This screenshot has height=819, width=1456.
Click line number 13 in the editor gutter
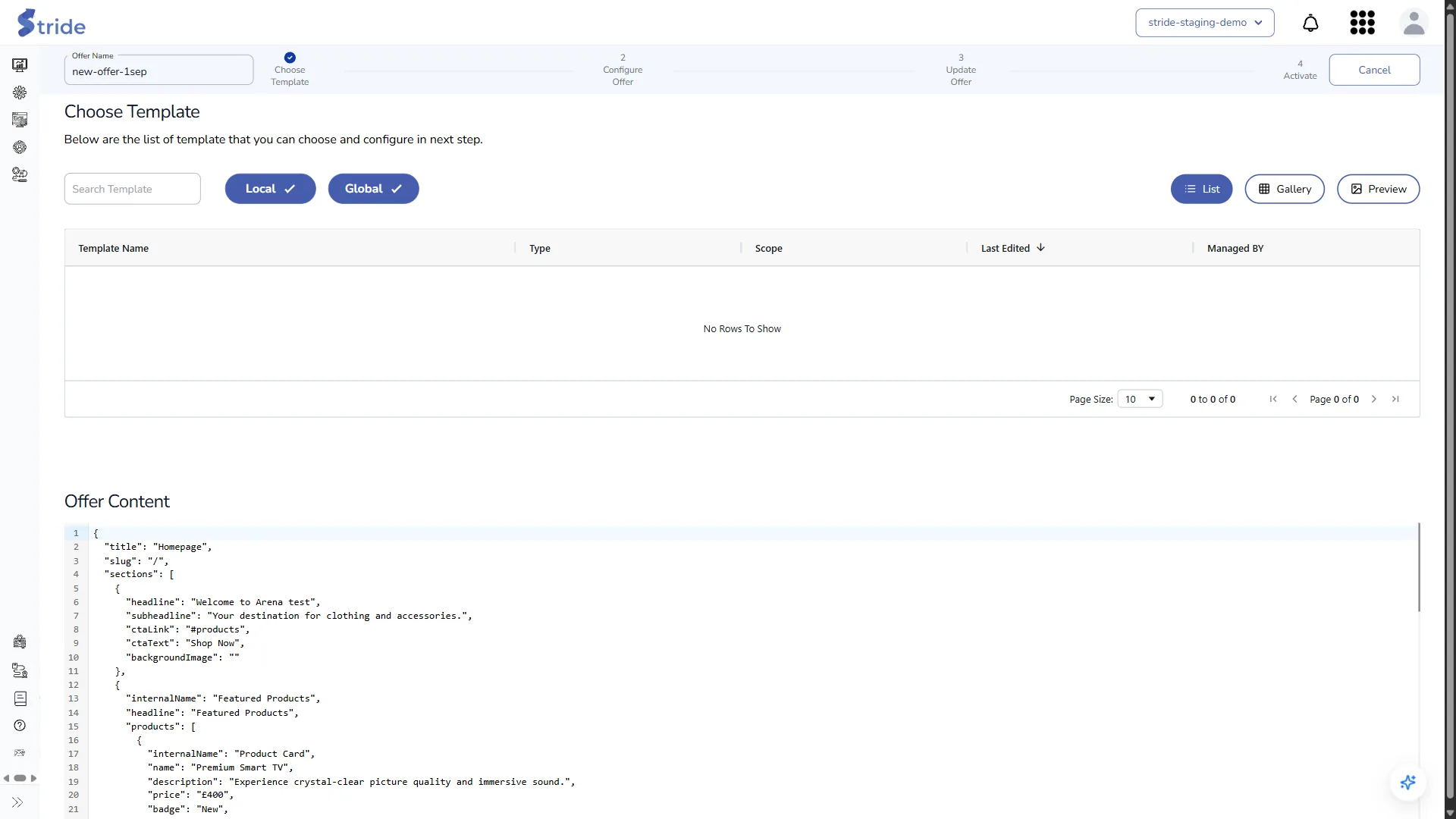74,698
